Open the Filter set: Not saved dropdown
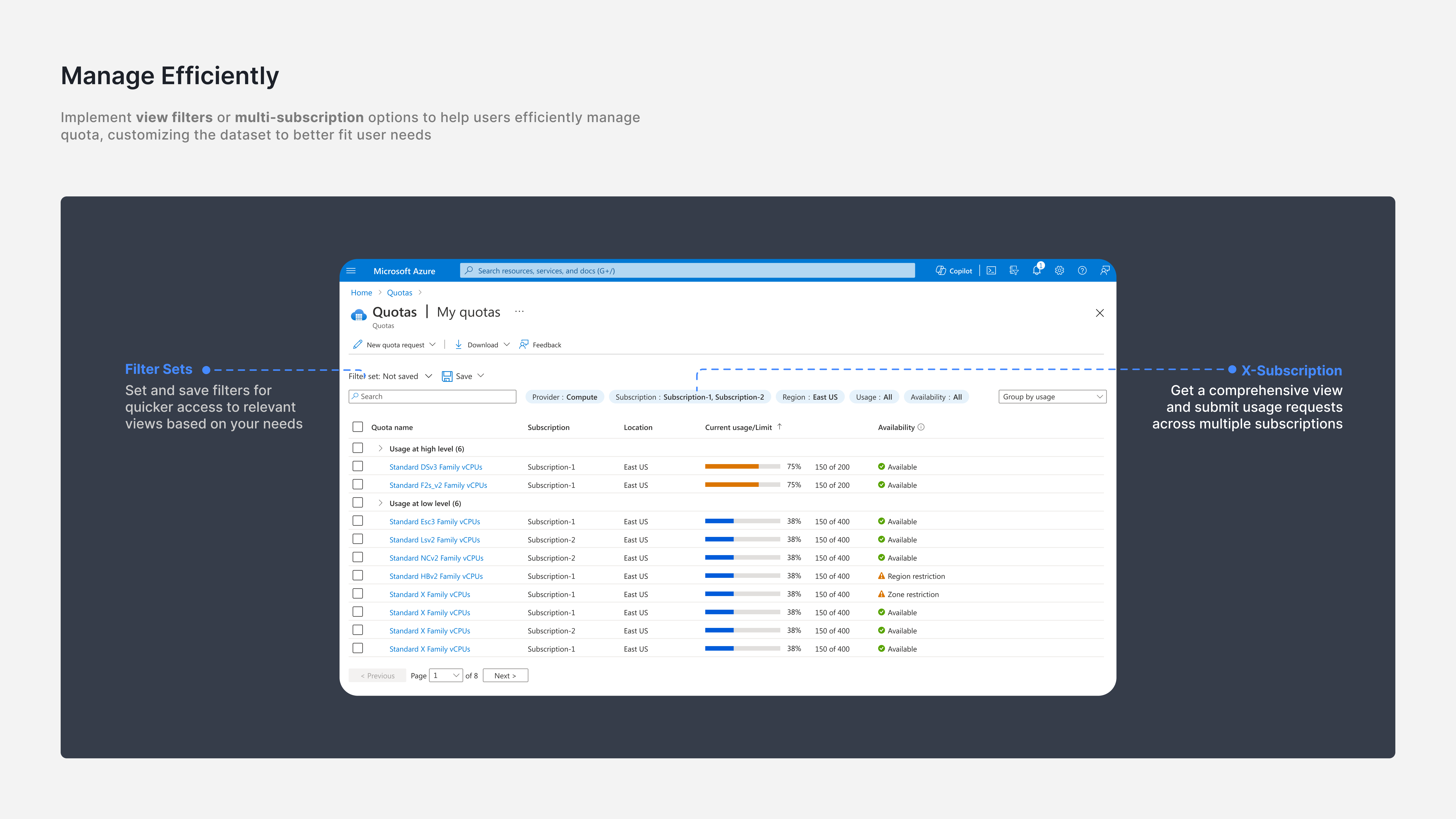 (390, 376)
